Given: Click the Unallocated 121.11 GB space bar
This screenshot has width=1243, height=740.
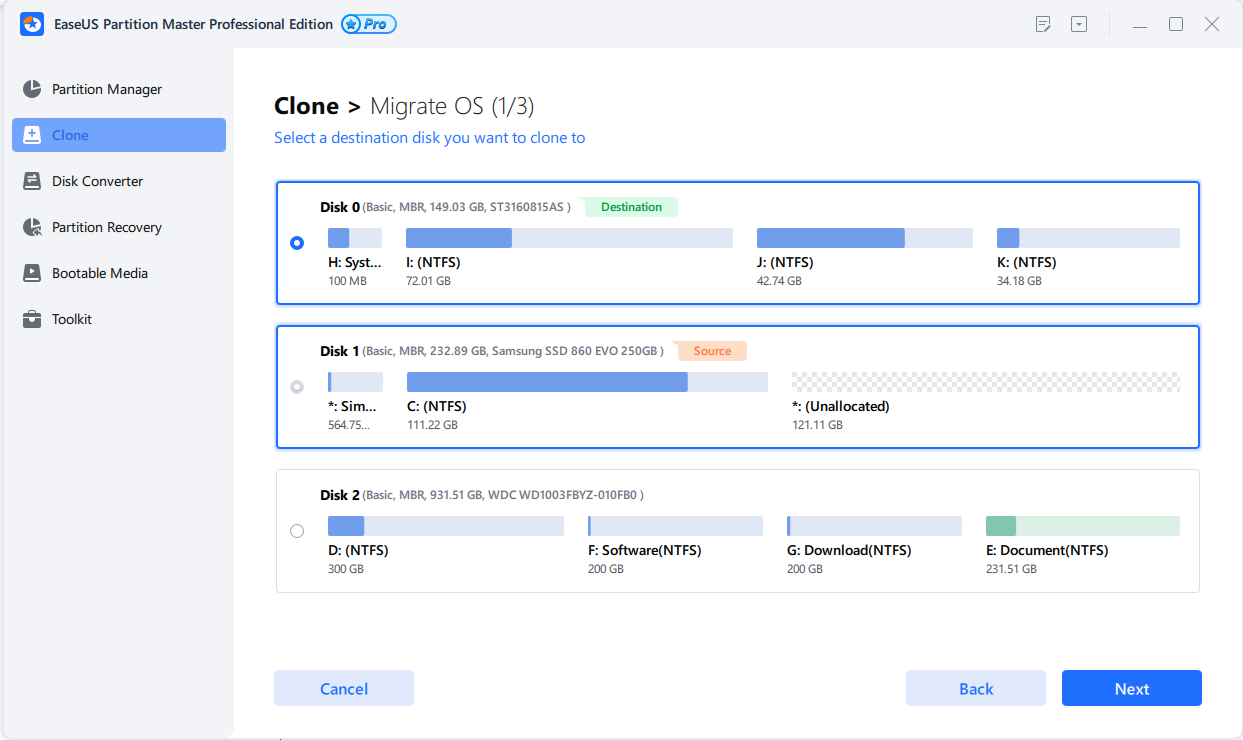Looking at the screenshot, I should (x=985, y=382).
